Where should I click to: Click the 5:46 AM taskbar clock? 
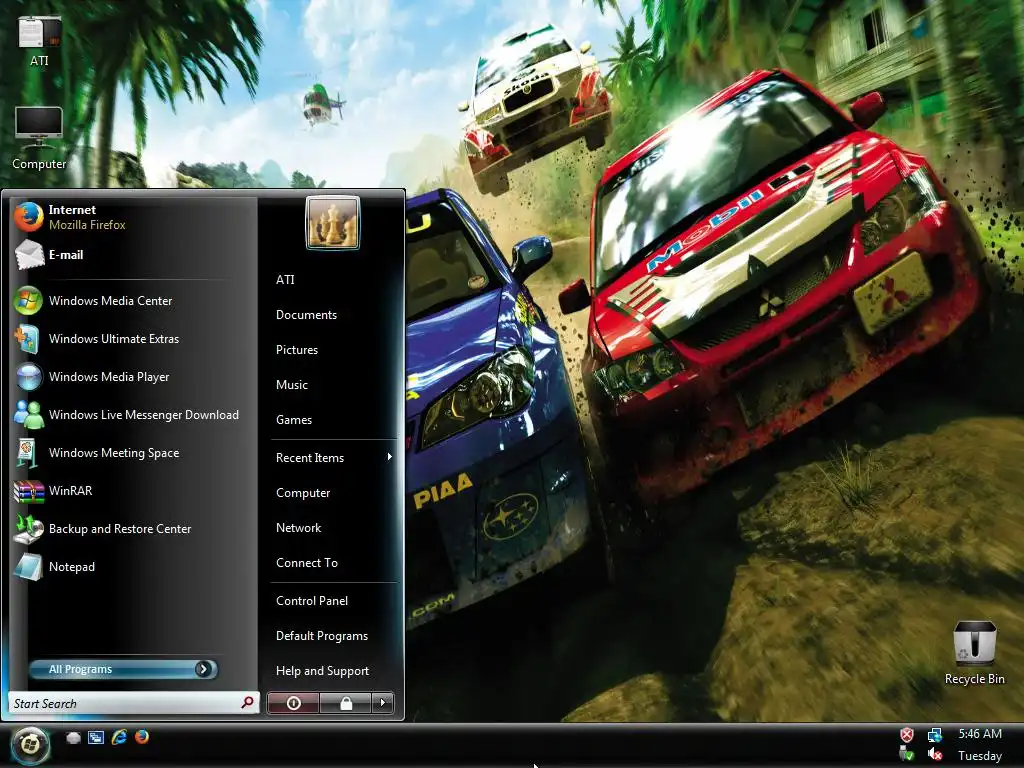click(x=980, y=734)
